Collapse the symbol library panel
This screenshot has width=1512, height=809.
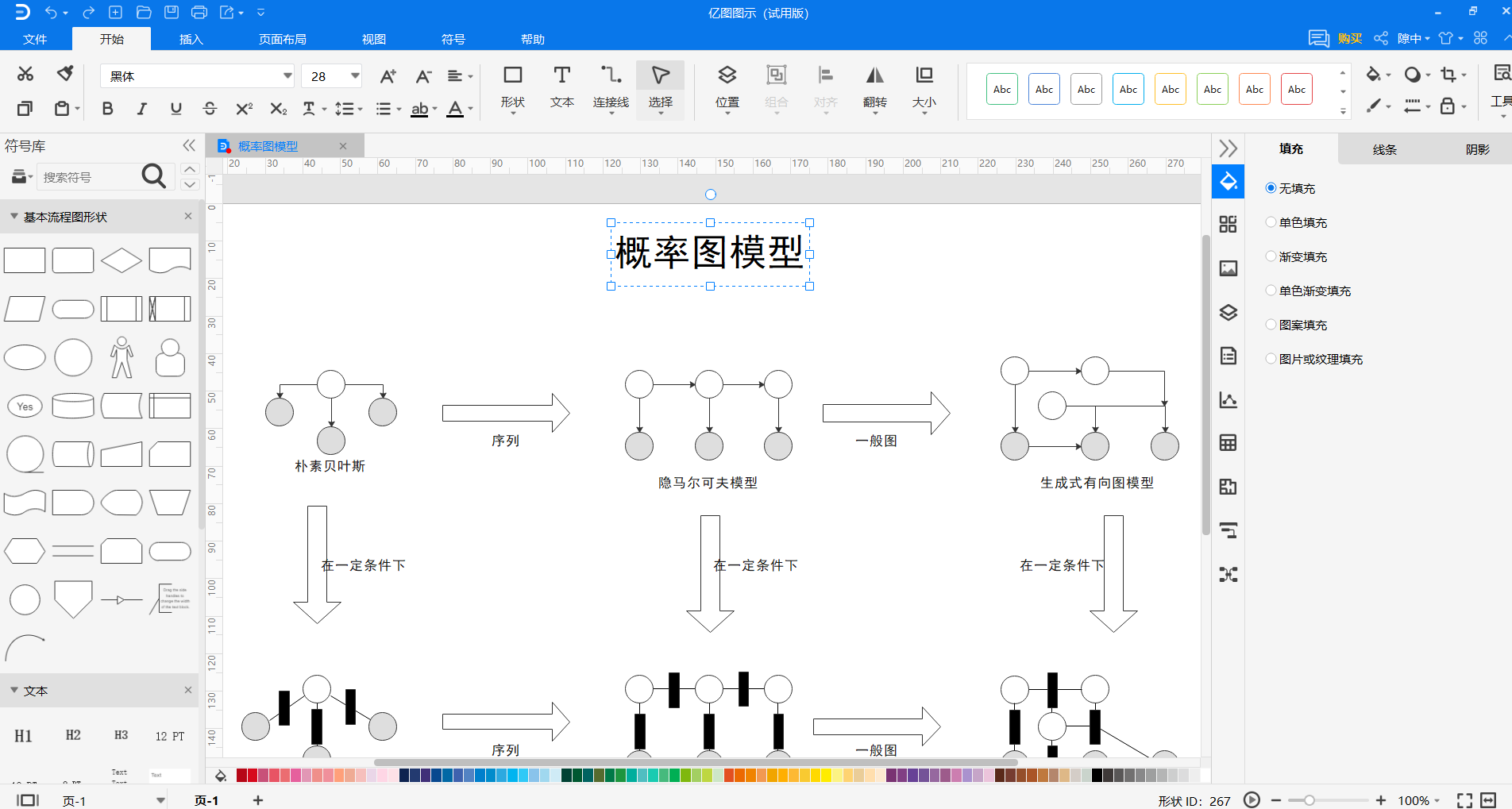click(x=188, y=145)
